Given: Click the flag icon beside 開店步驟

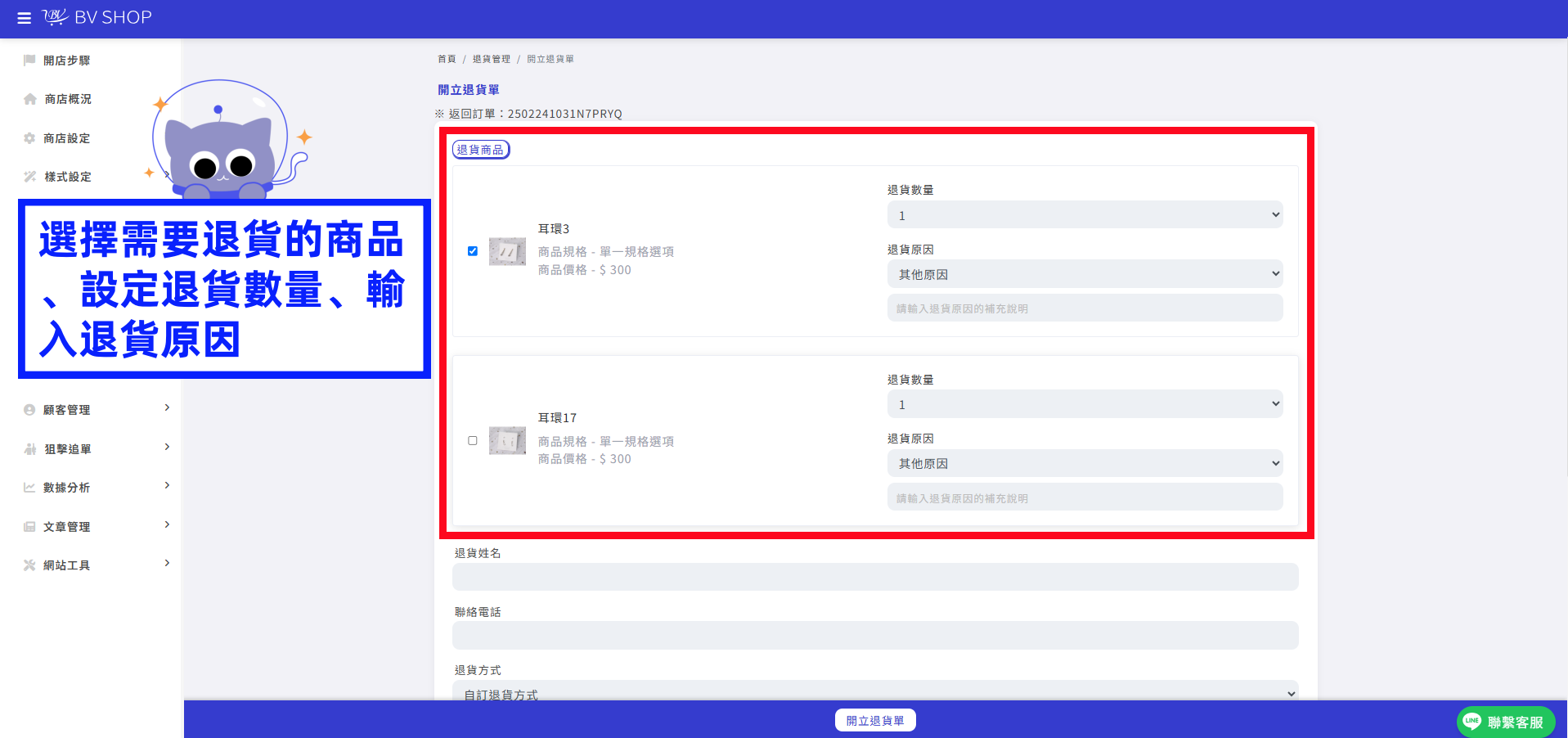Looking at the screenshot, I should [x=29, y=60].
